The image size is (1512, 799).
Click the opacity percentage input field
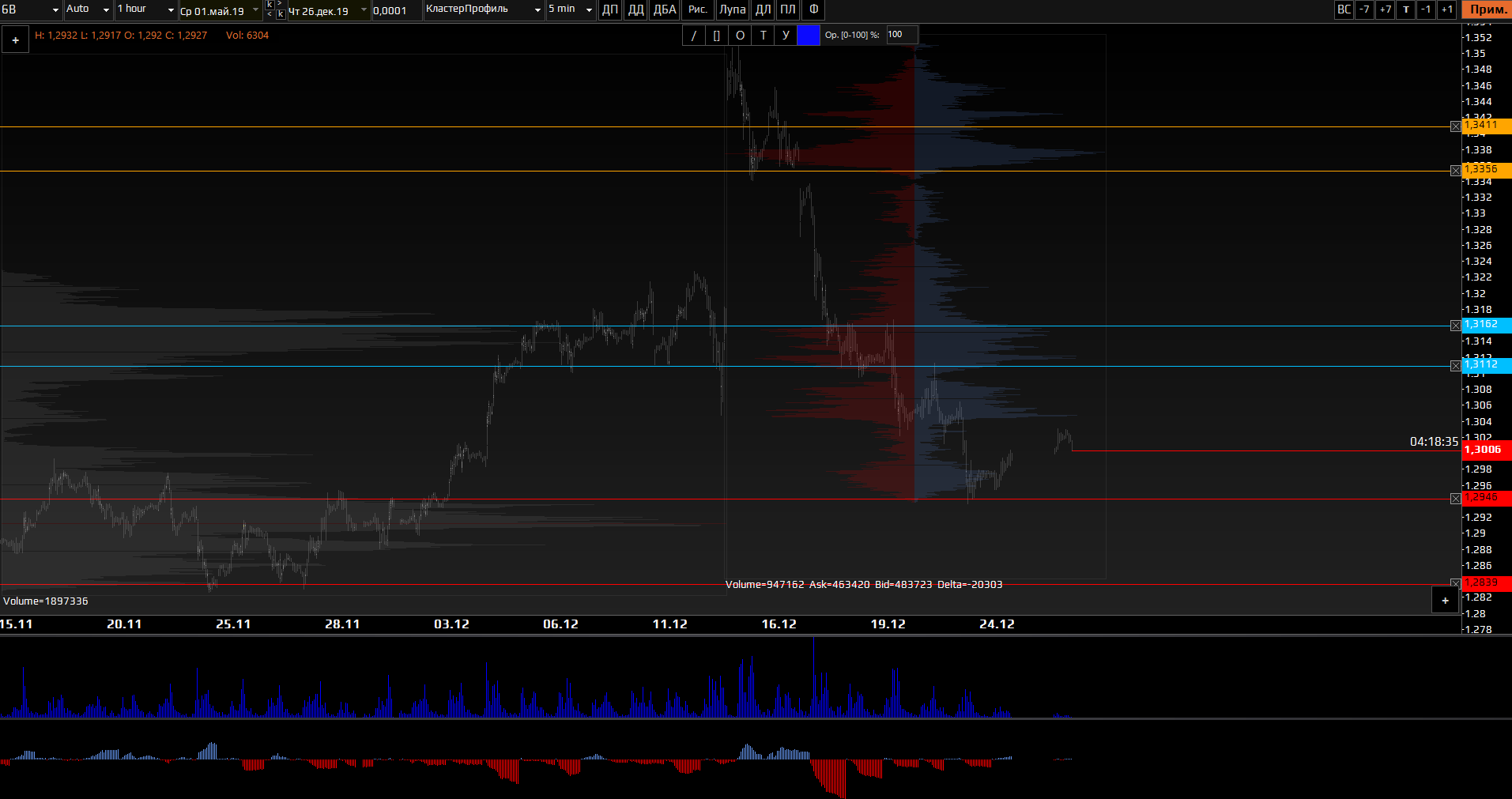[x=901, y=35]
